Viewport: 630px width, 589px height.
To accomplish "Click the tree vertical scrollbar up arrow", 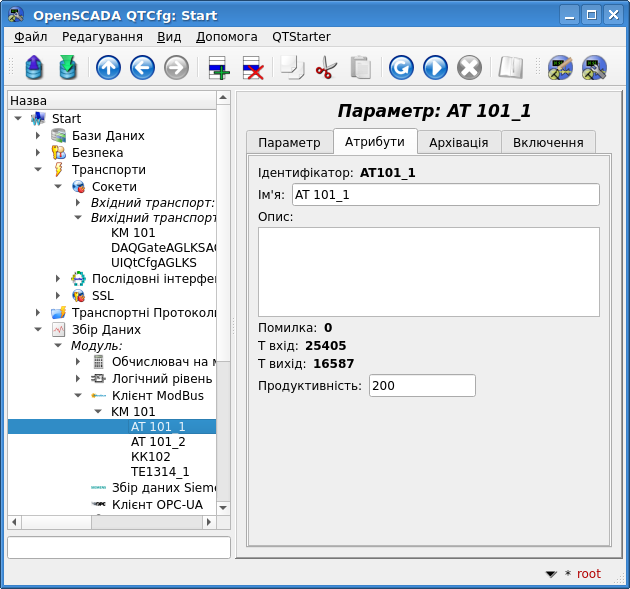I will pyautogui.click(x=223, y=98).
